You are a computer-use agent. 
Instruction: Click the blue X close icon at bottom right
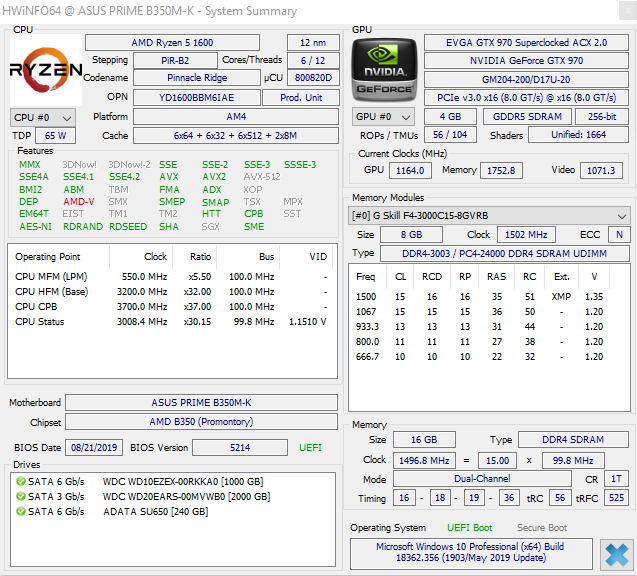(616, 554)
